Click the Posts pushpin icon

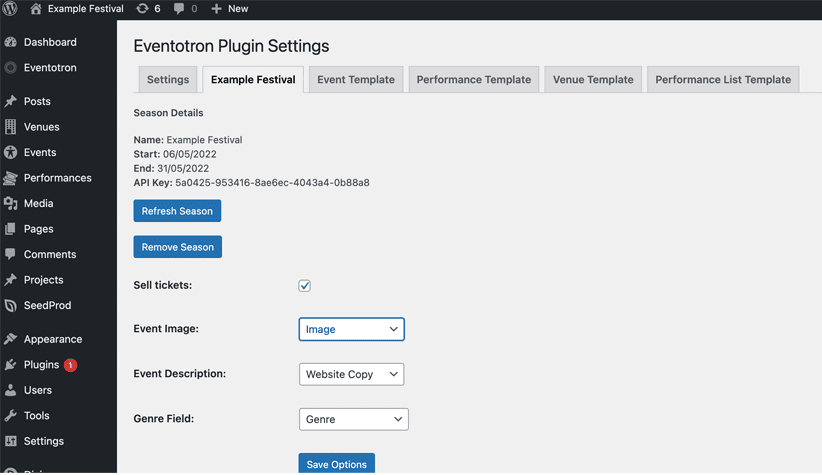pyautogui.click(x=10, y=101)
